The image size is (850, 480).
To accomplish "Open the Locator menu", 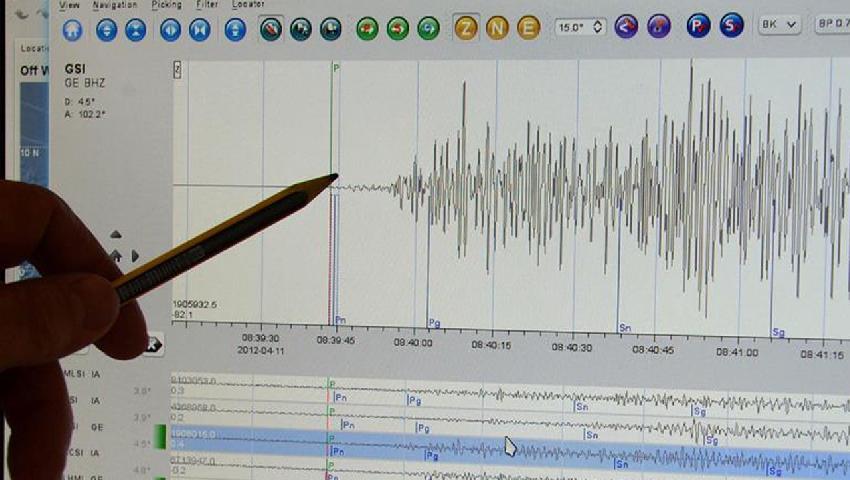I will [x=248, y=5].
